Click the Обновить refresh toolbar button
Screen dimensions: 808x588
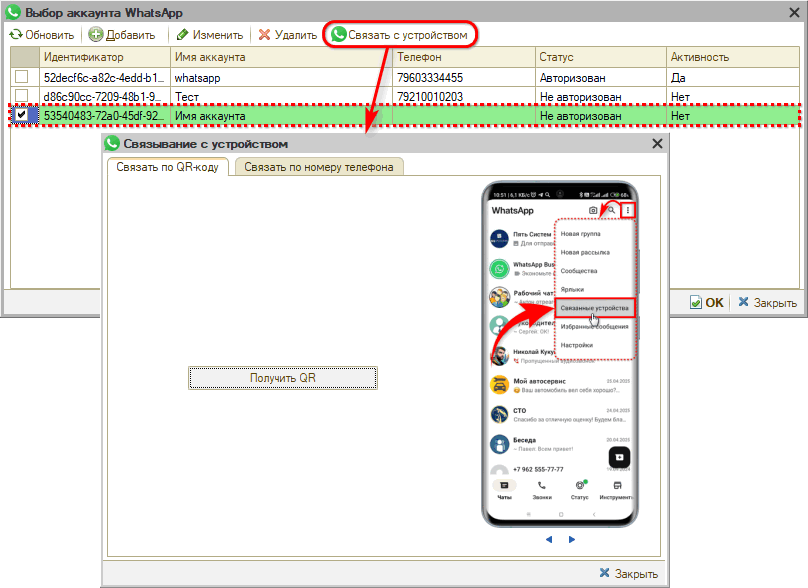tap(42, 35)
